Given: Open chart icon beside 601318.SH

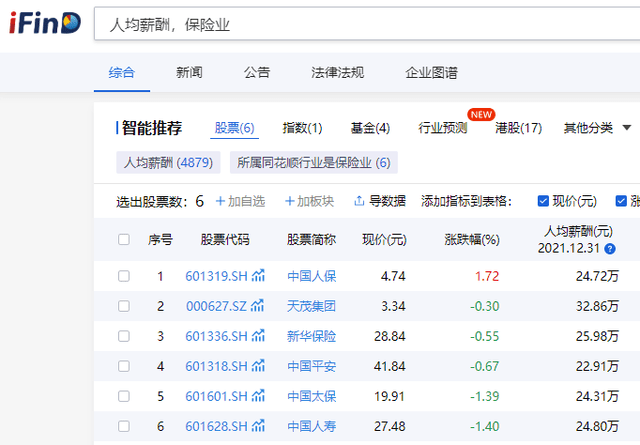Looking at the screenshot, I should click(258, 366).
